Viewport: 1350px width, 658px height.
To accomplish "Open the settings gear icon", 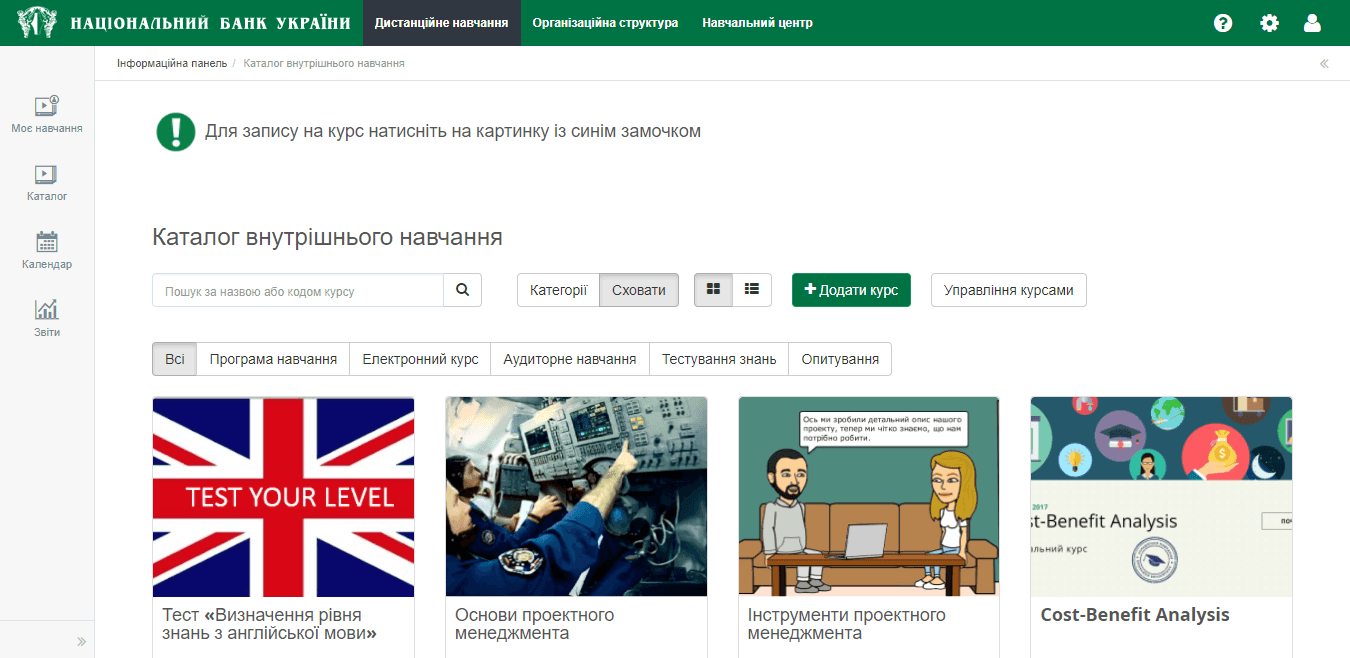I will tap(1269, 23).
